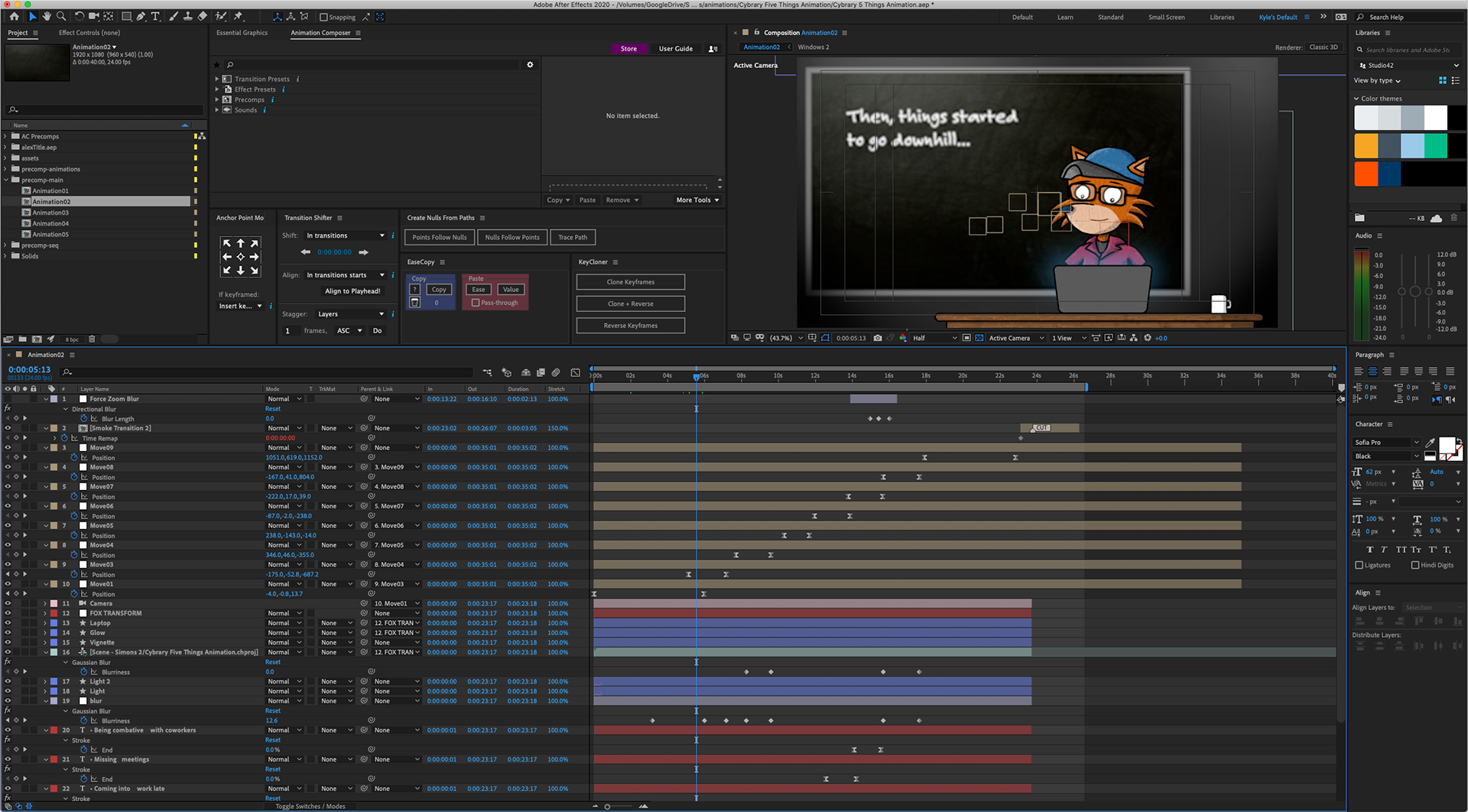Click the Align to Playhead! button
Screen dimensions: 1468x812
coord(352,291)
